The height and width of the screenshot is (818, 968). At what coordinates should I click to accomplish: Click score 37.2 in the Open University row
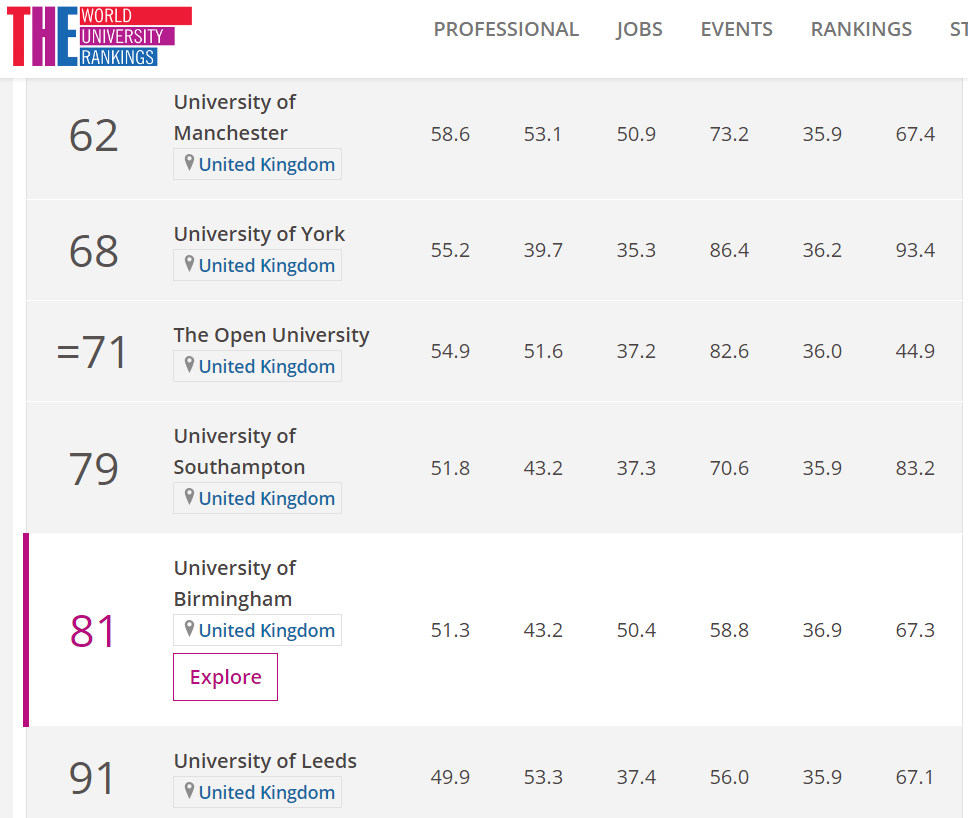636,351
